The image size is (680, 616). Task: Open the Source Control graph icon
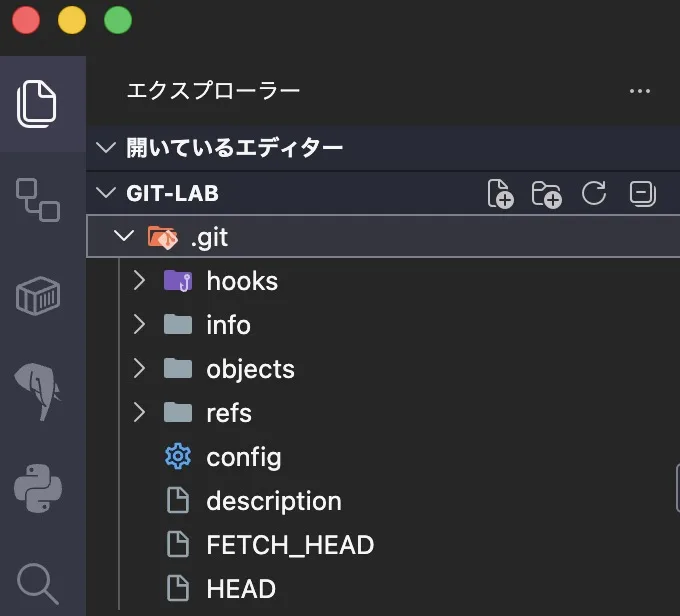coord(38,200)
